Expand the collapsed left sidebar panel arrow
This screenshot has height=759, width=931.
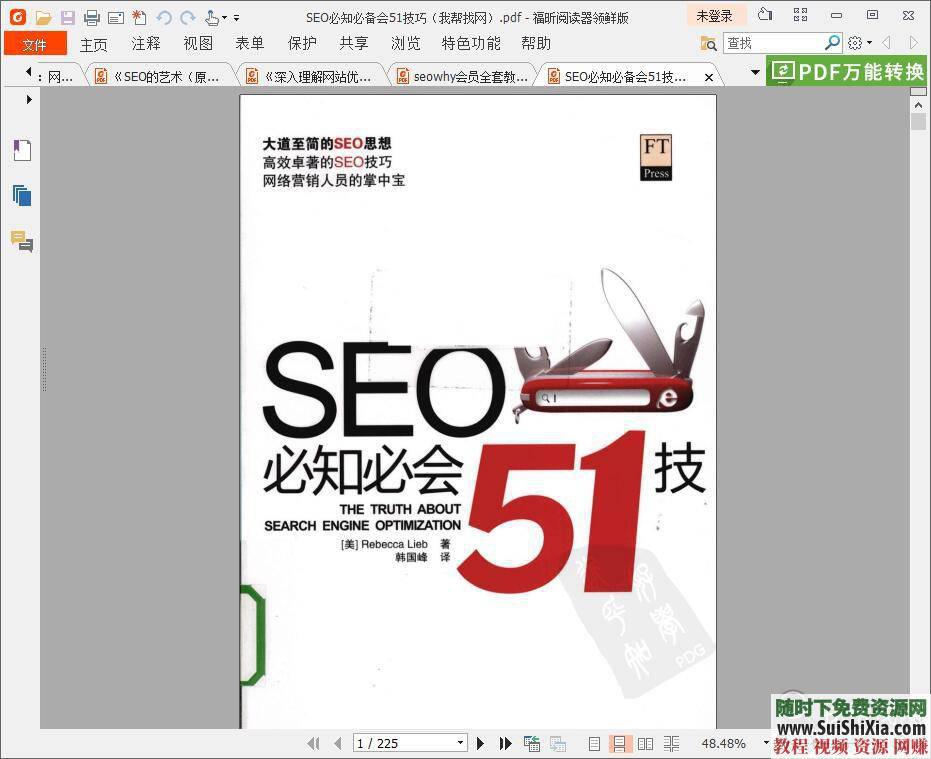coord(28,99)
